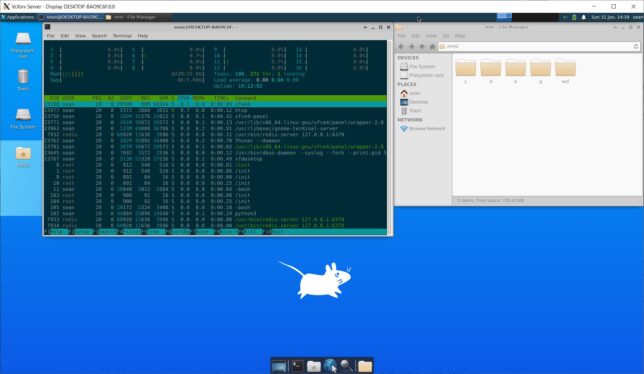Viewport: 644px width, 374px height.
Task: Click the file manager location path field
Action: pos(534,46)
